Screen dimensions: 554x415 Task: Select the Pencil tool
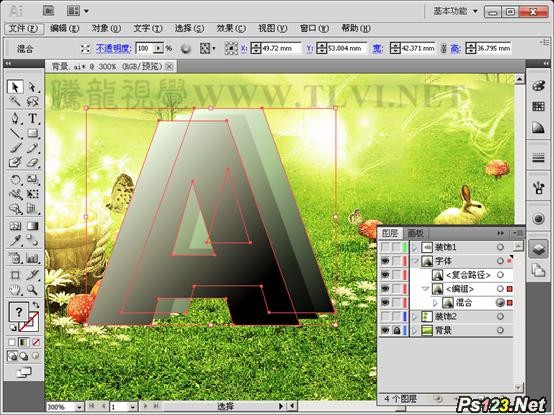coord(32,148)
